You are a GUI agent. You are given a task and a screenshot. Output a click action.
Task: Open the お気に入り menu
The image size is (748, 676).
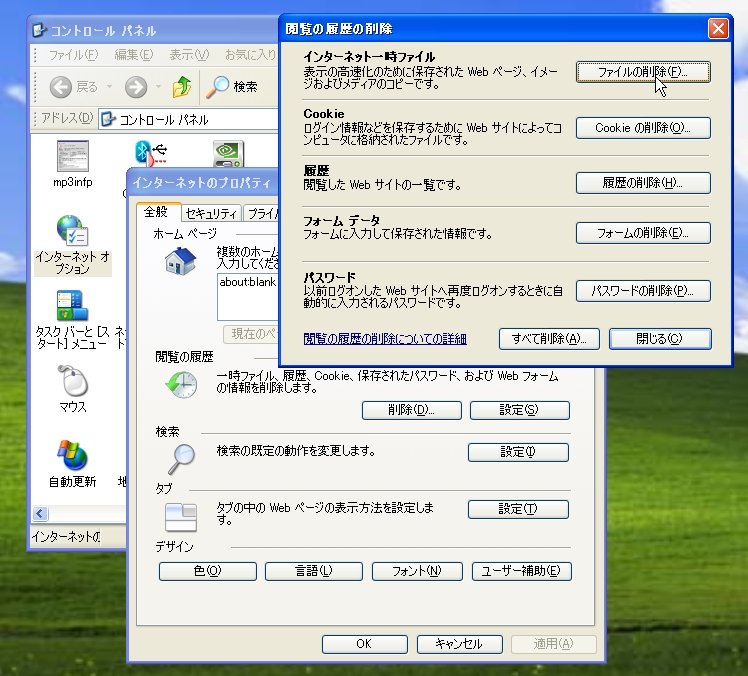tap(251, 55)
